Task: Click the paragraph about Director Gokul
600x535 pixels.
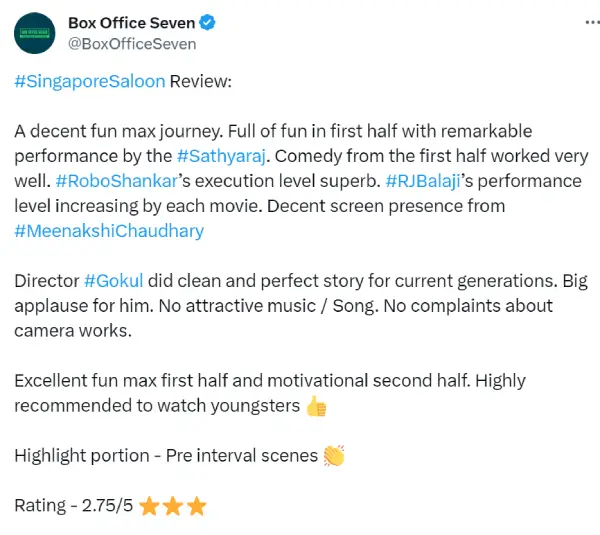Action: coord(301,306)
